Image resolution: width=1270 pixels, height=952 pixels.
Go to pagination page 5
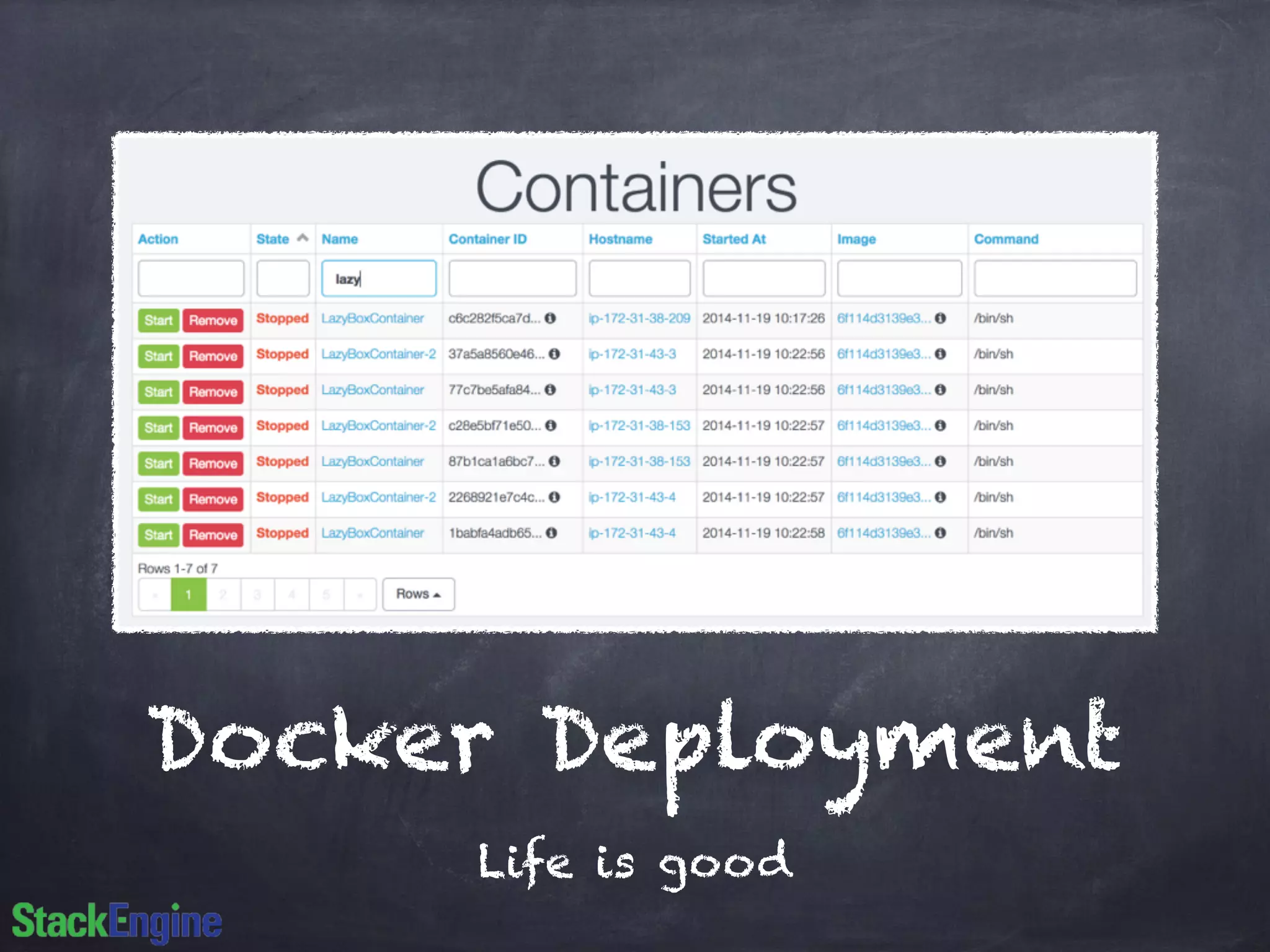coord(326,595)
